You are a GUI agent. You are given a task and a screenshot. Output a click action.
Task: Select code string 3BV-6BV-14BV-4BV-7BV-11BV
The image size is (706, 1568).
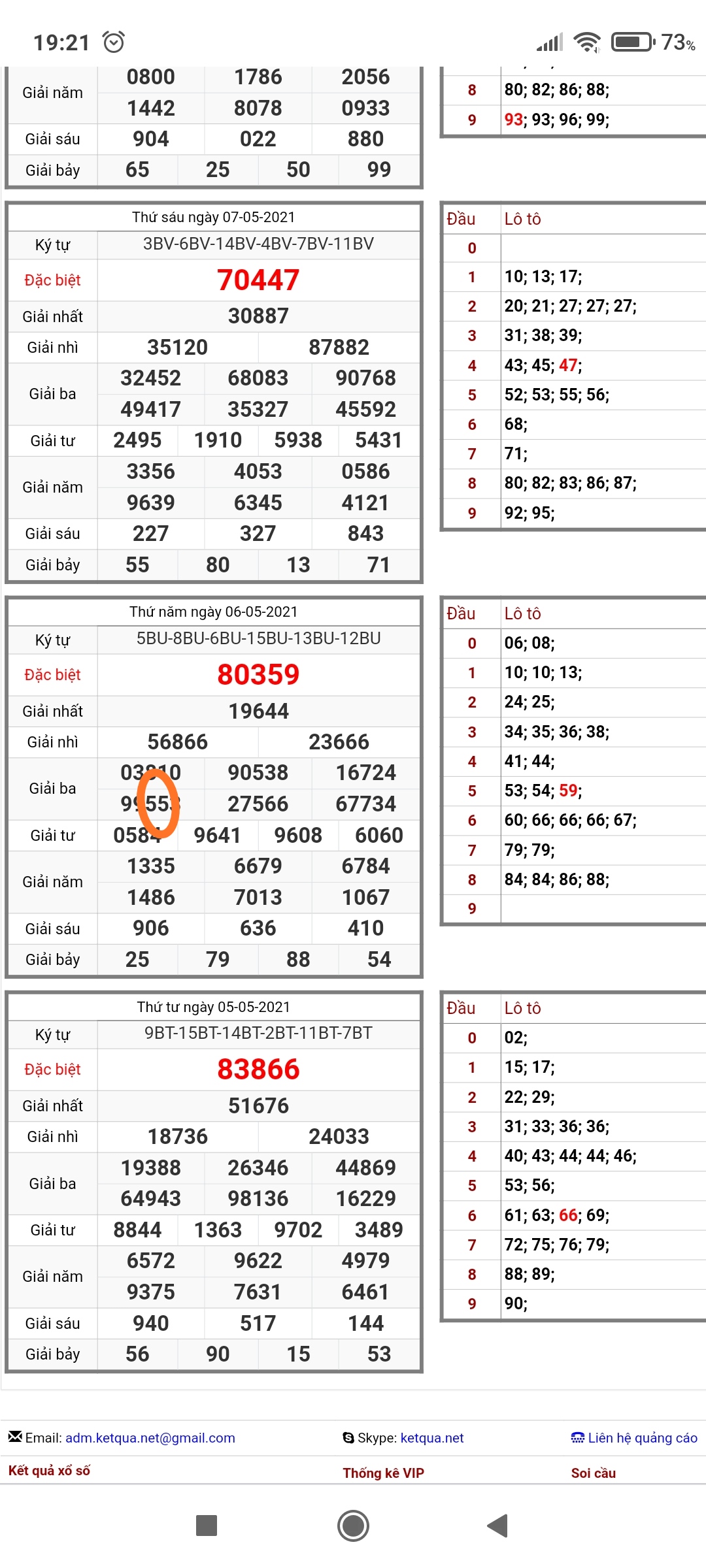(258, 244)
